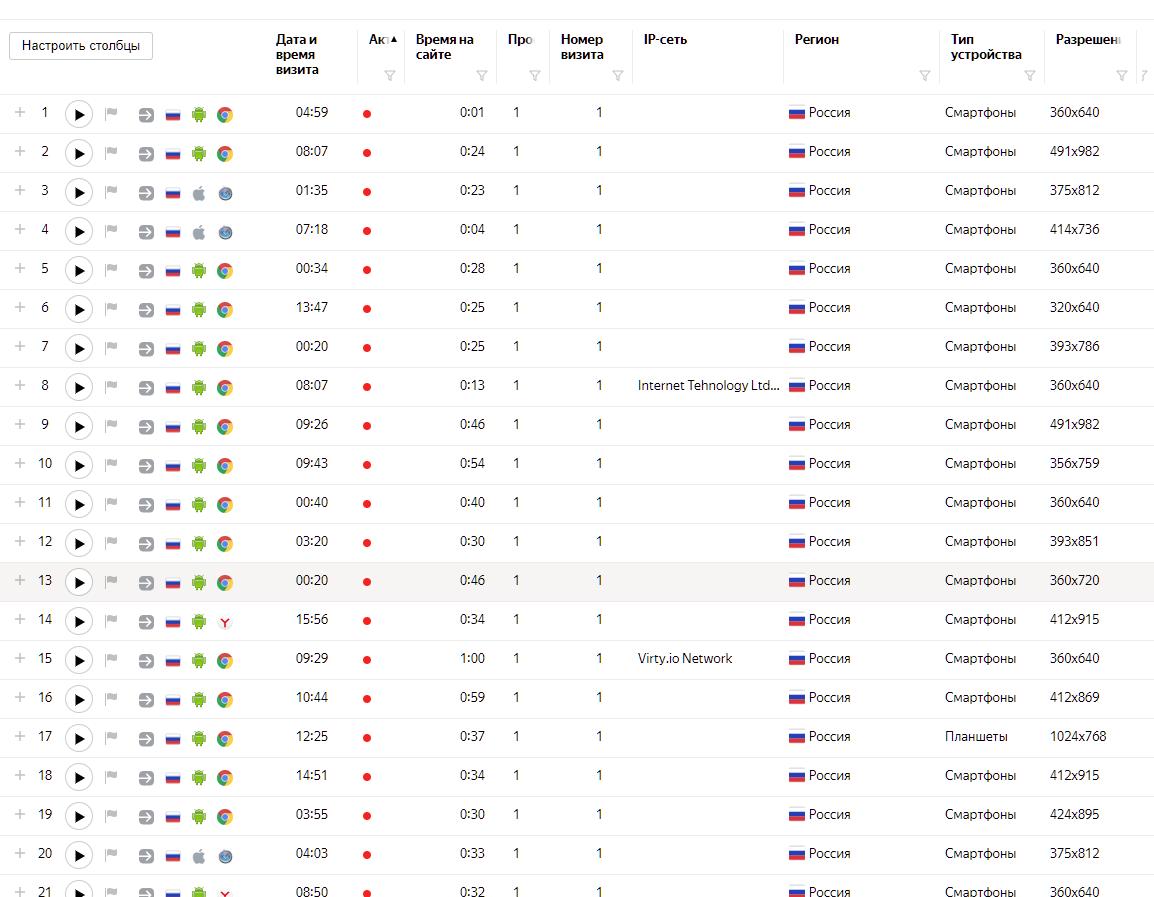Image resolution: width=1154 pixels, height=897 pixels.
Task: Click the Настроить столбцы button
Action: (x=81, y=46)
